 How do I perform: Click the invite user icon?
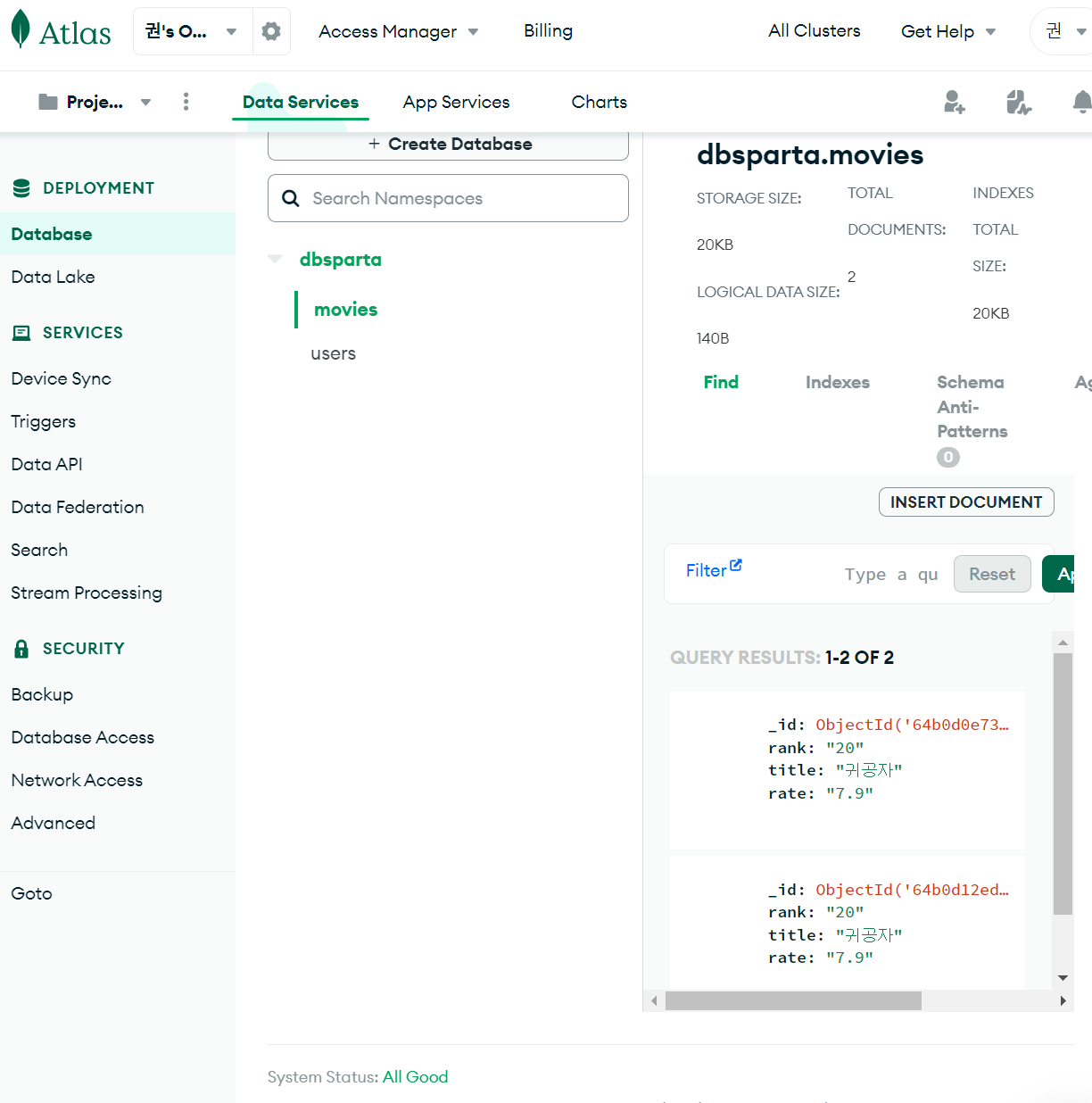coord(955,102)
